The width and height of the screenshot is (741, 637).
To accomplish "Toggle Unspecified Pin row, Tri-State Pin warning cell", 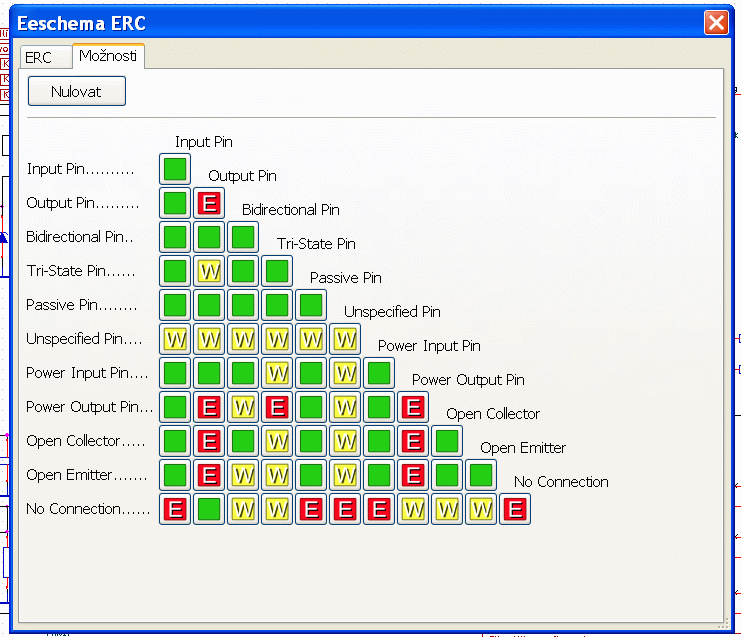I will (277, 339).
